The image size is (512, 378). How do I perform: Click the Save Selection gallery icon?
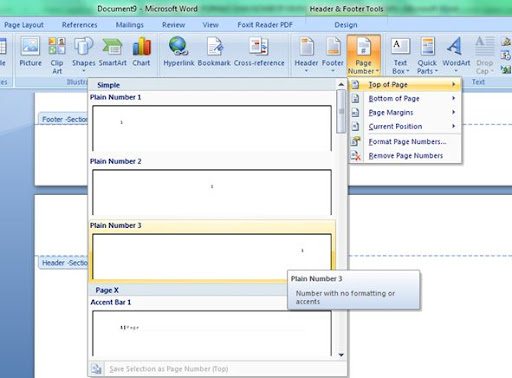pos(96,369)
